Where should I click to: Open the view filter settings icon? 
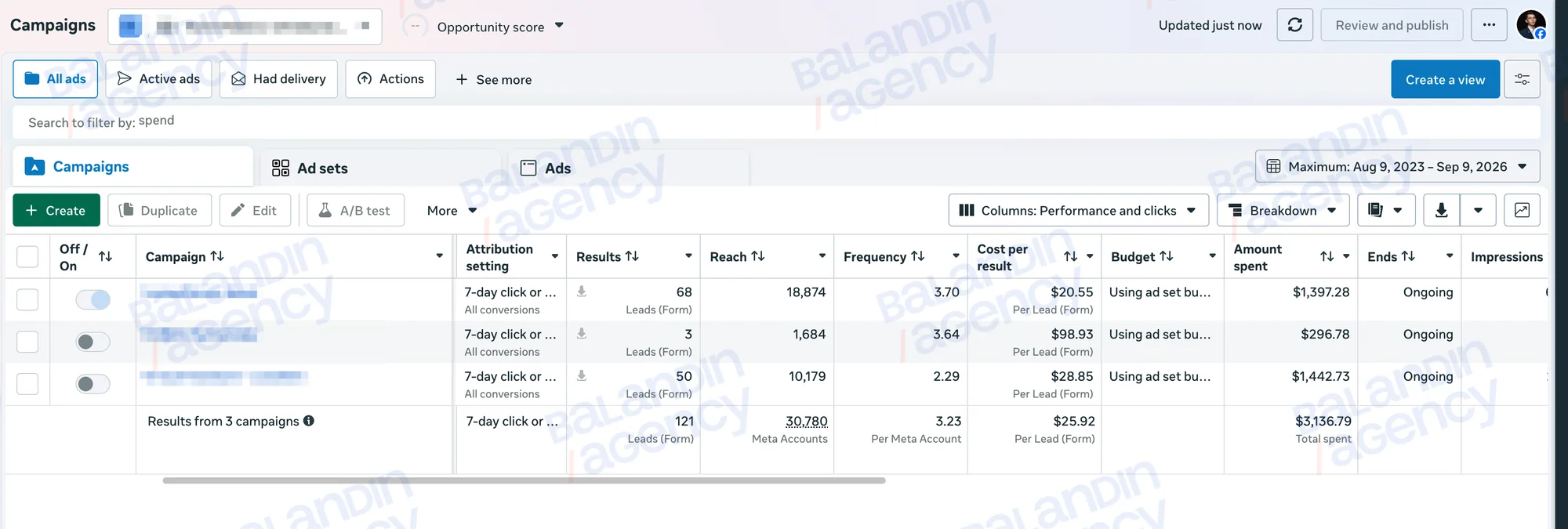click(1522, 79)
